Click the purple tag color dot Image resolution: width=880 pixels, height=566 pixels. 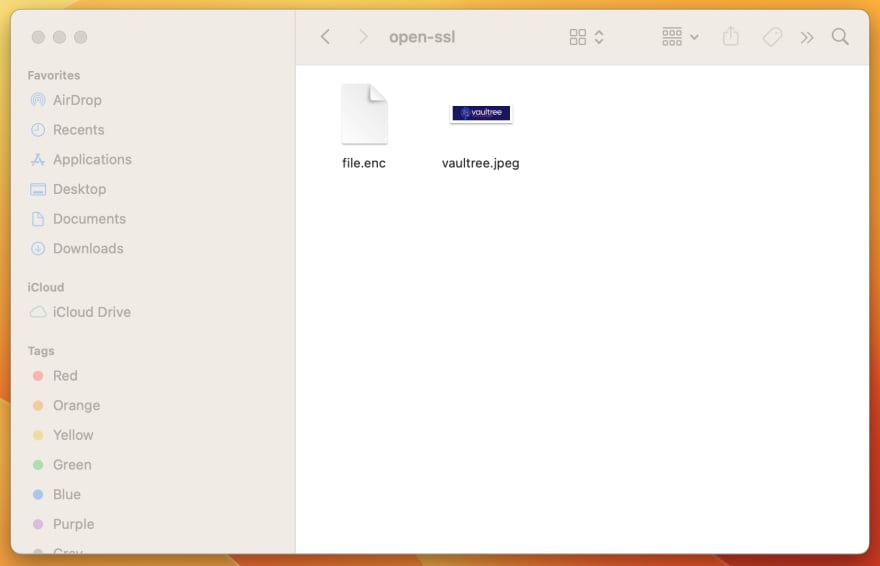[38, 524]
